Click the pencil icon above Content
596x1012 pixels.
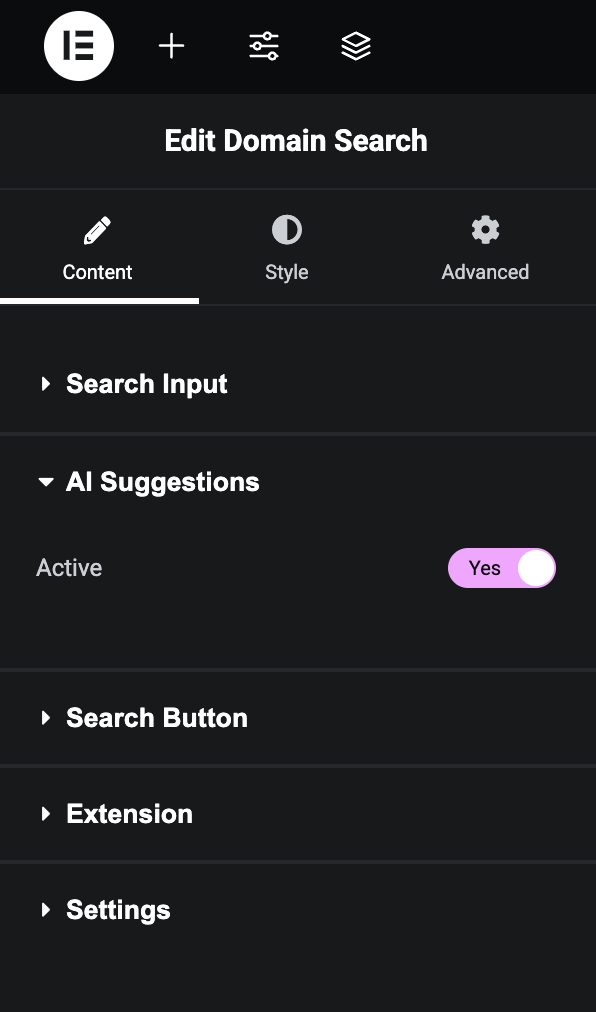[x=97, y=229]
